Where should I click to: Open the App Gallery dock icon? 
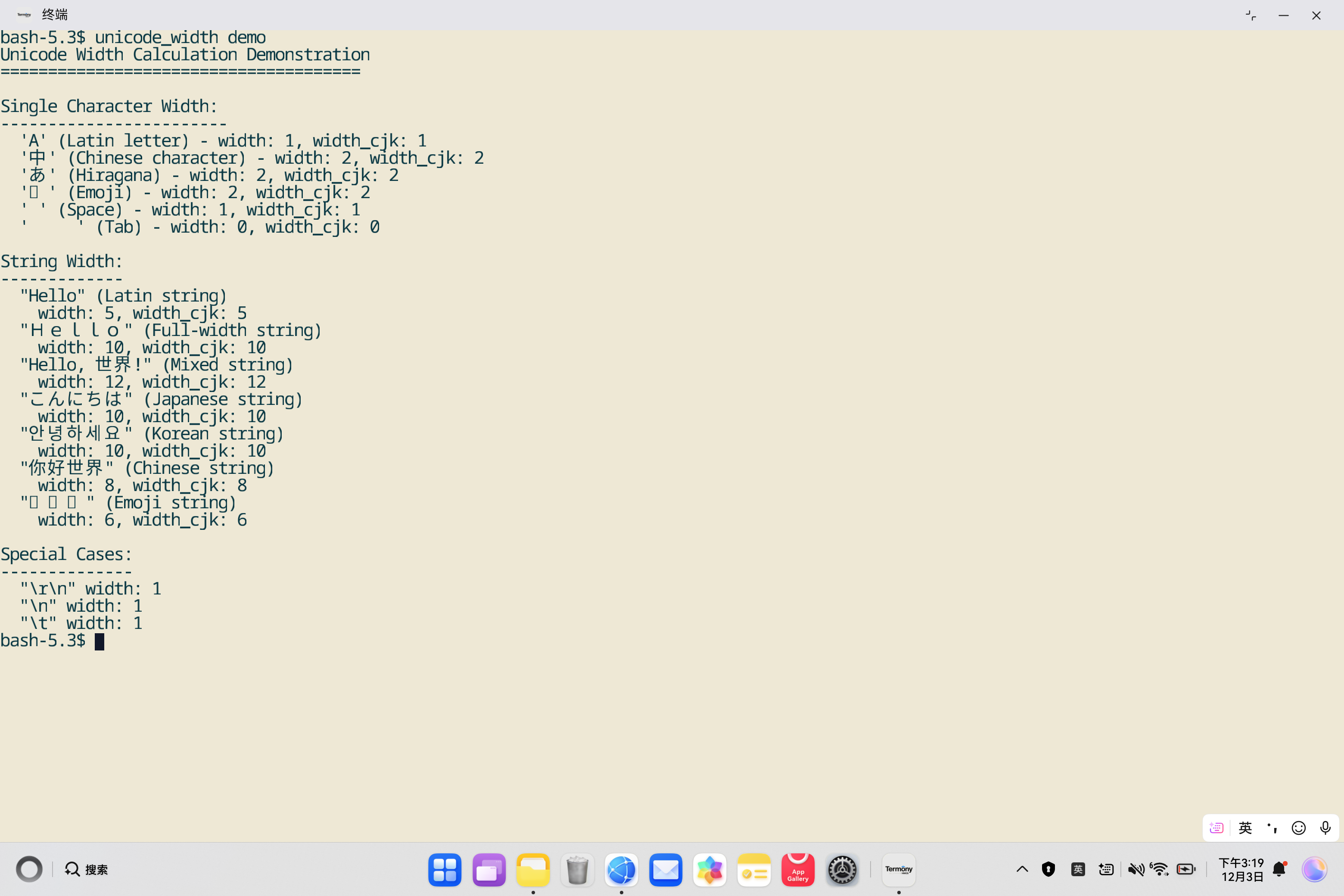pyautogui.click(x=798, y=870)
